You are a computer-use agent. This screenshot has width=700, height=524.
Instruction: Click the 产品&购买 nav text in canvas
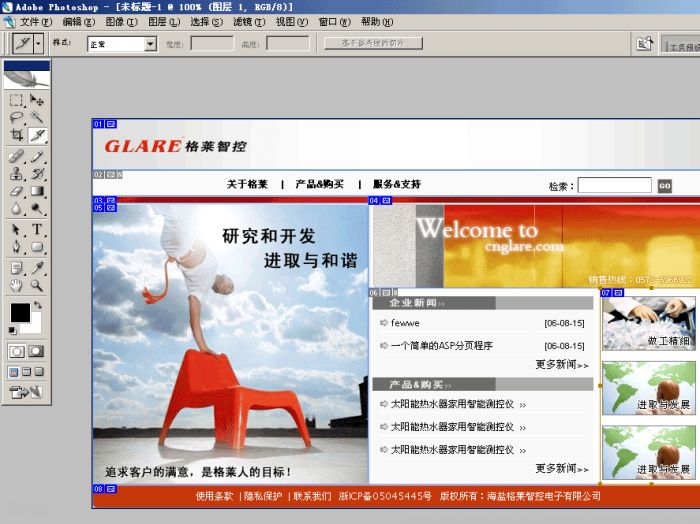coord(320,184)
